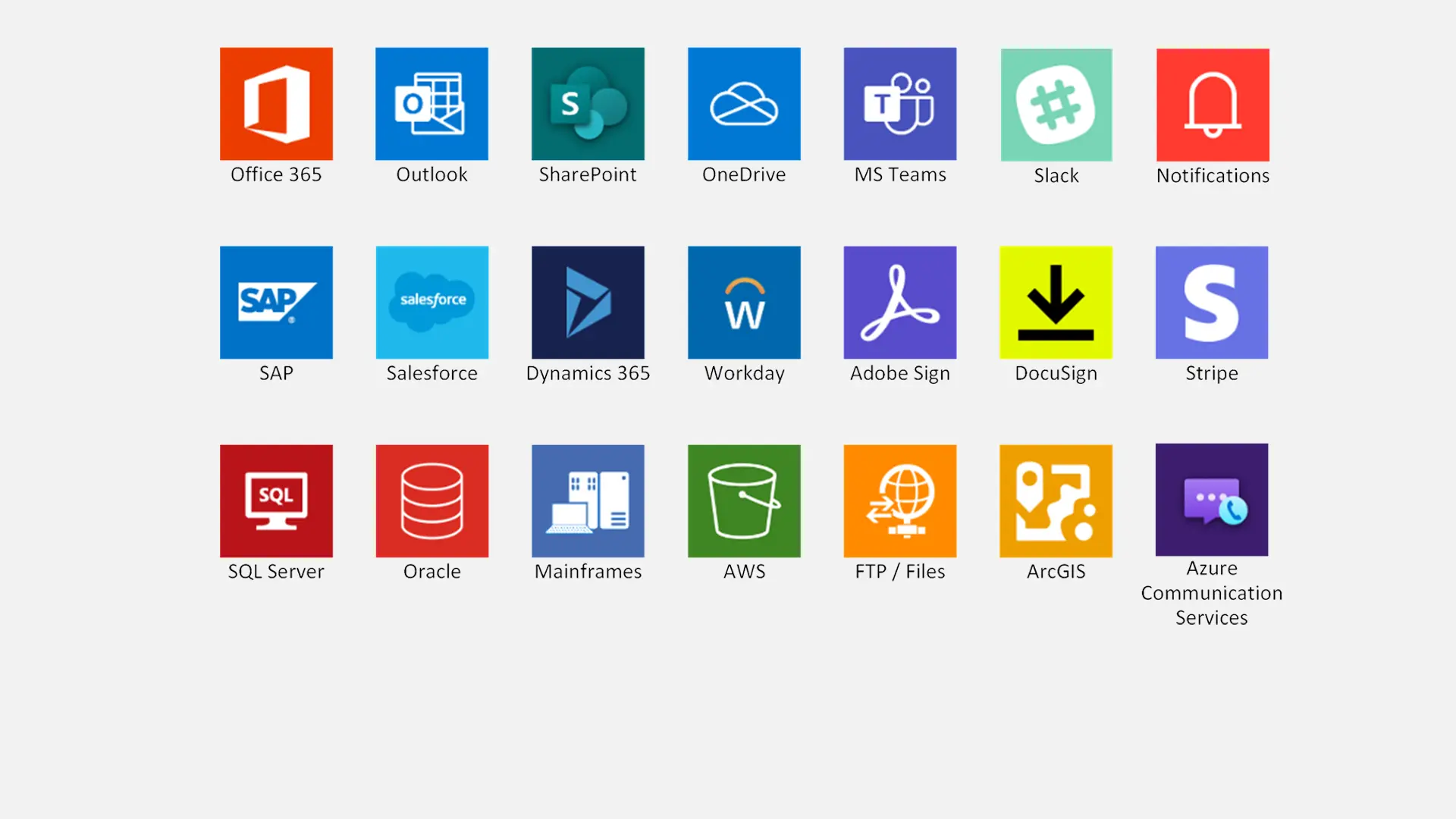Click the DocuSign download-arrow icon
Image resolution: width=1456 pixels, height=819 pixels.
click(1056, 303)
